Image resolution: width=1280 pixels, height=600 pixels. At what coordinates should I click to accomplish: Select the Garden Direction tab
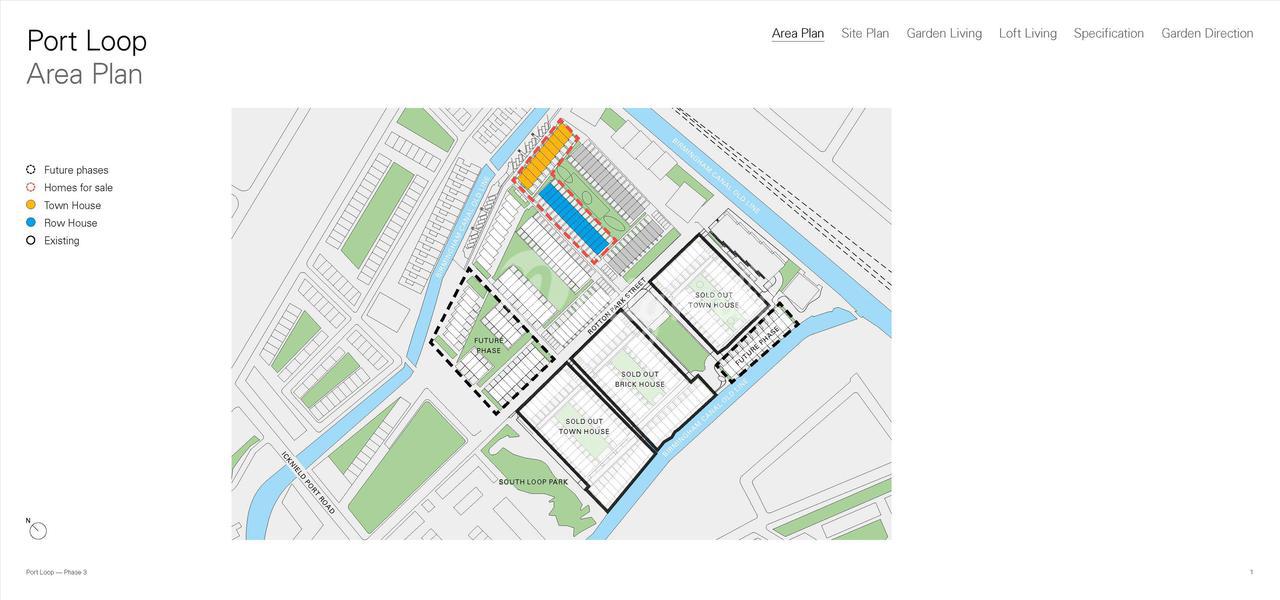pyautogui.click(x=1206, y=33)
